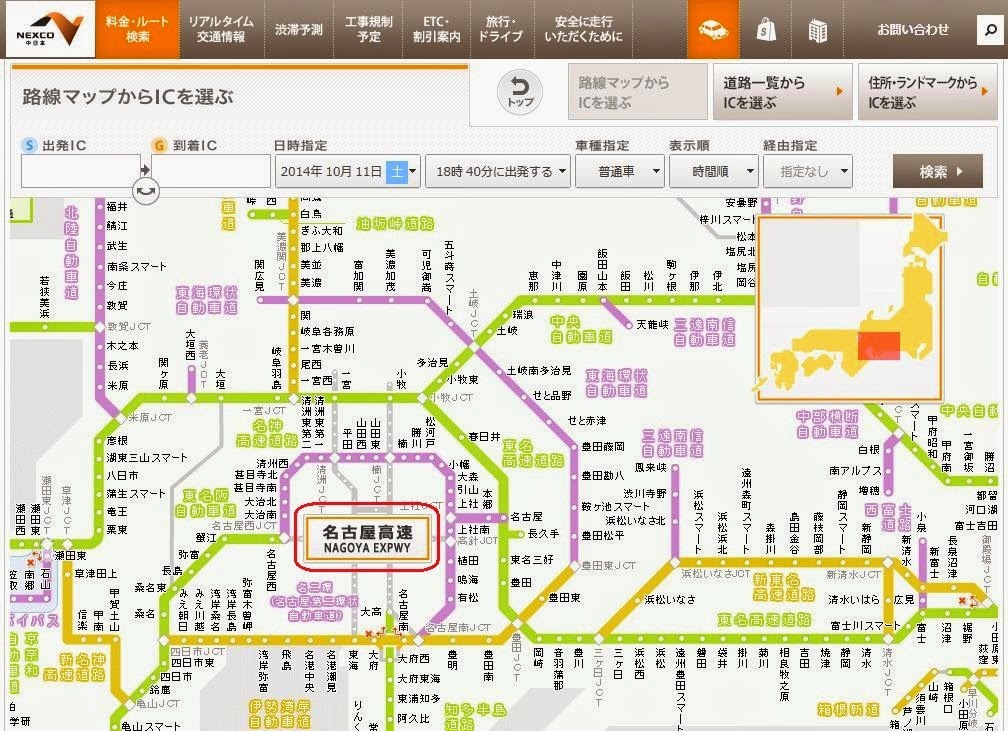
Task: Select 南条スマート IC on the map
Action: 136,266
